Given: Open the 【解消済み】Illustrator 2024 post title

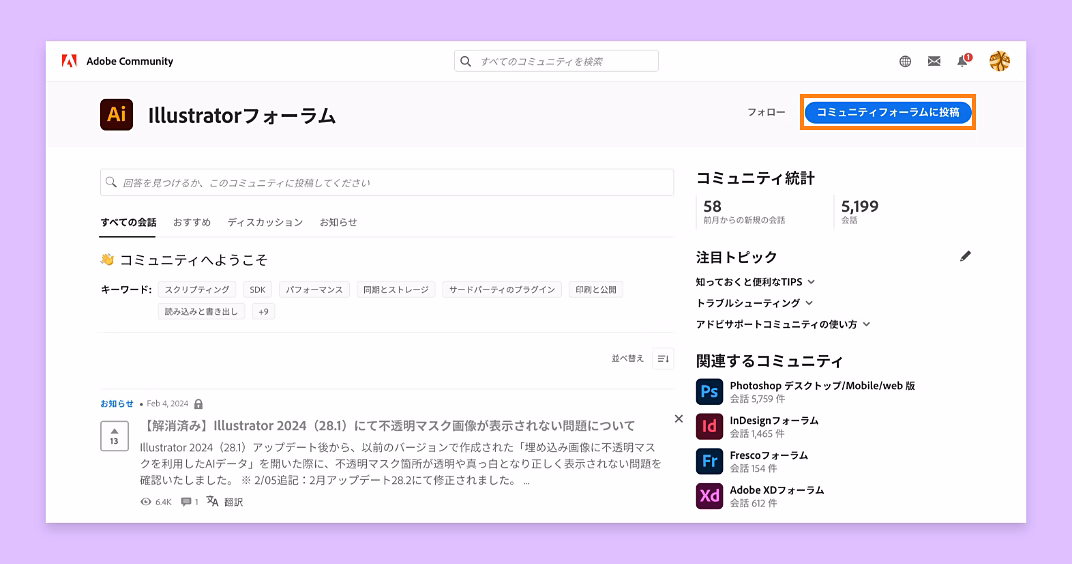Looking at the screenshot, I should point(388,425).
